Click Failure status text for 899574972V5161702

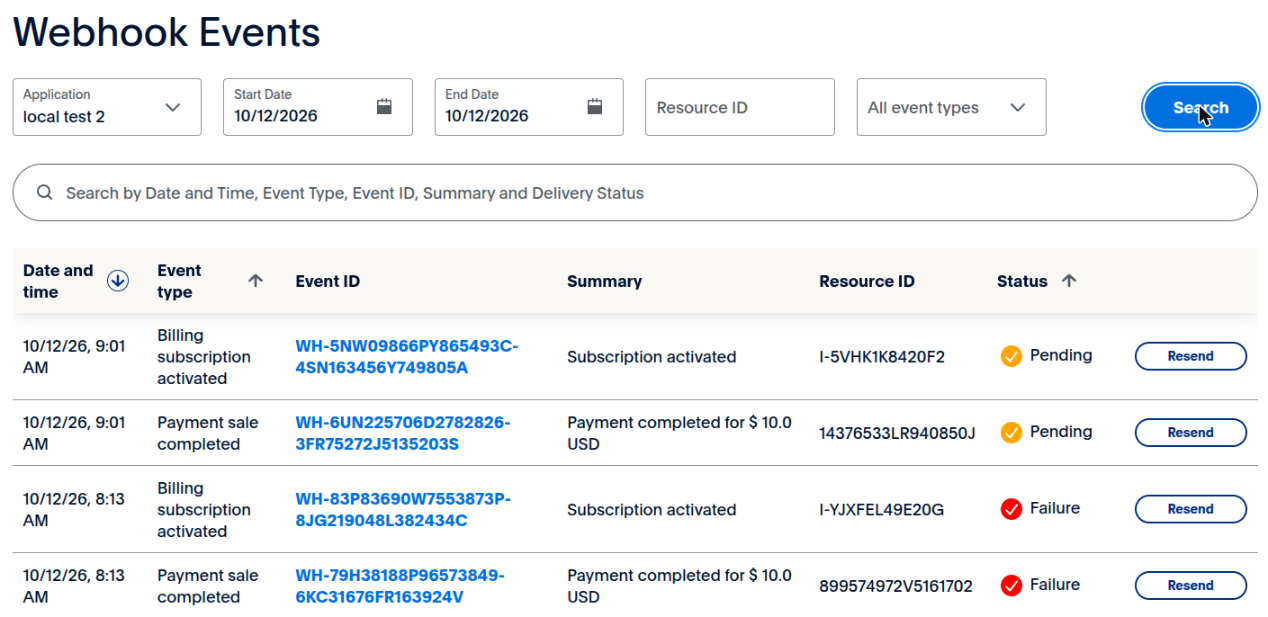1055,584
